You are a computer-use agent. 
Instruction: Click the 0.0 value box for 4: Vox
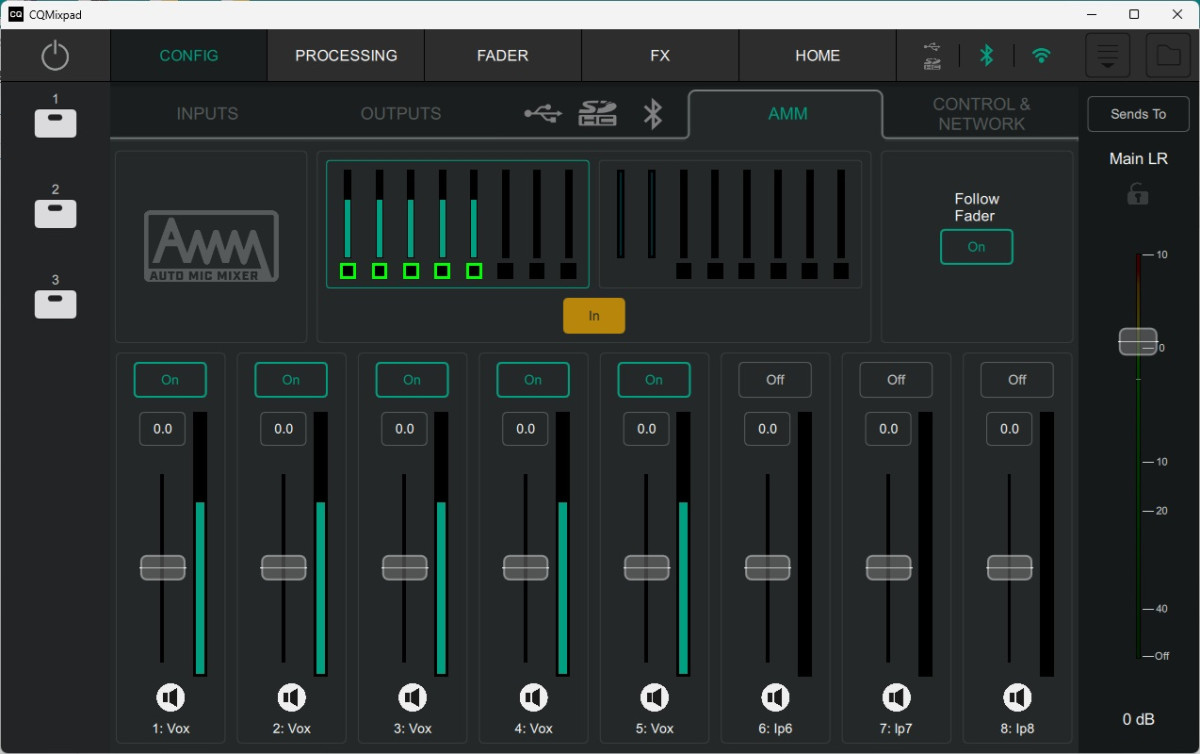tap(526, 429)
